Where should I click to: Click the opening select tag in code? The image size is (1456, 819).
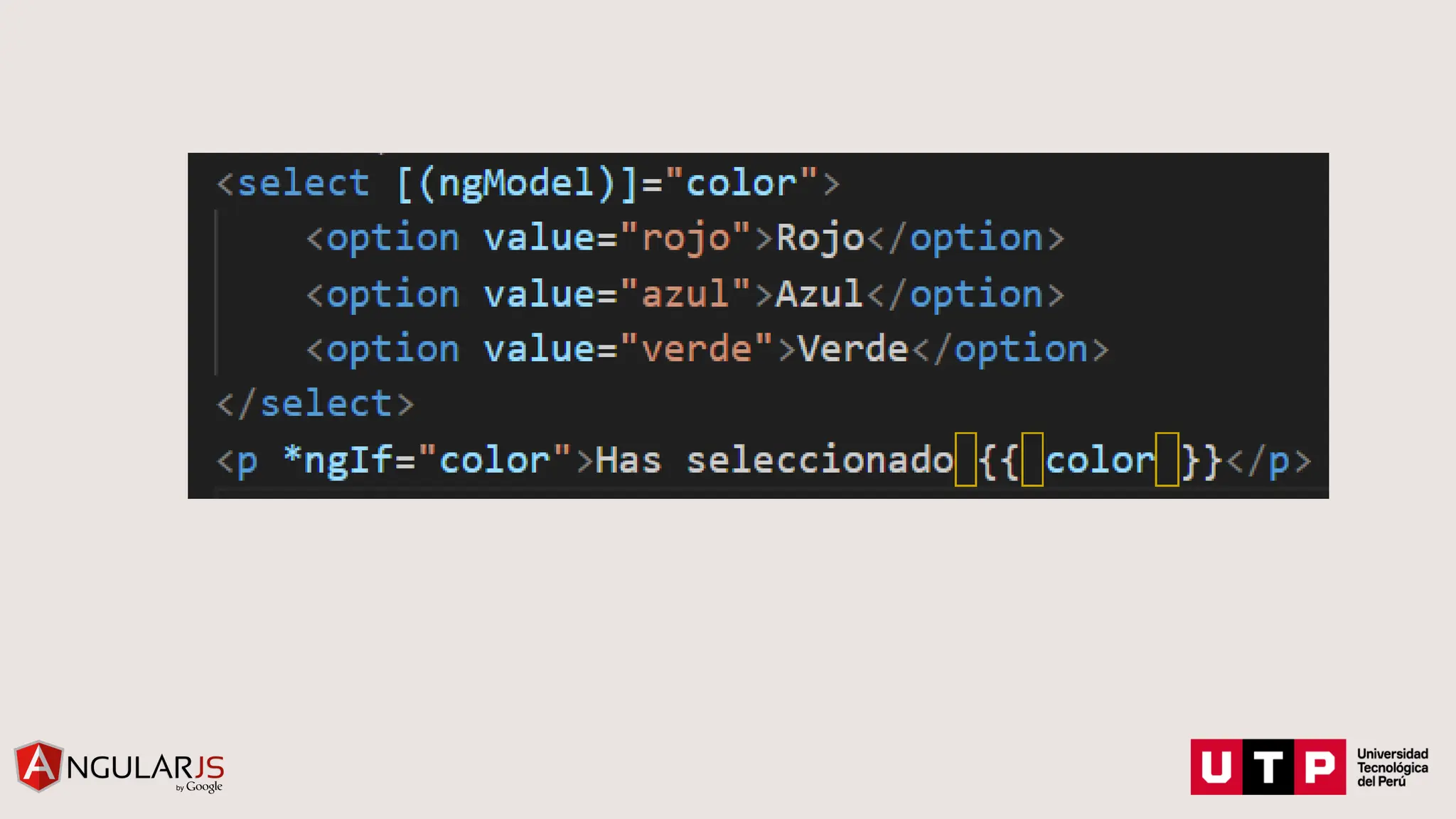[x=293, y=183]
